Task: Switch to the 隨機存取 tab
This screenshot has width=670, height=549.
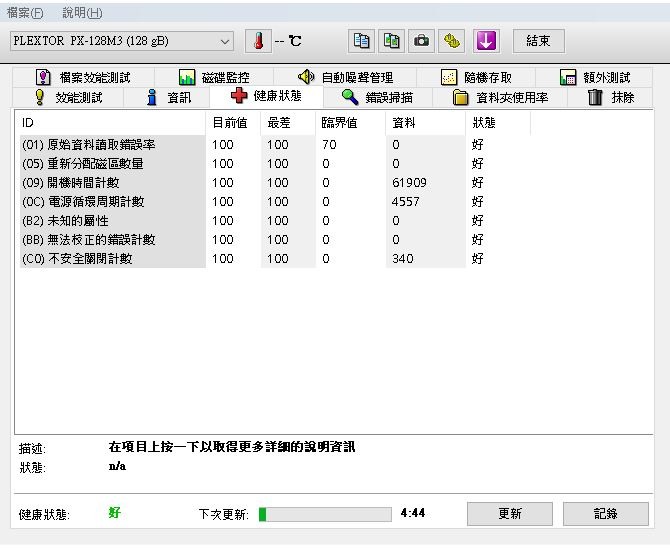Action: (476, 78)
